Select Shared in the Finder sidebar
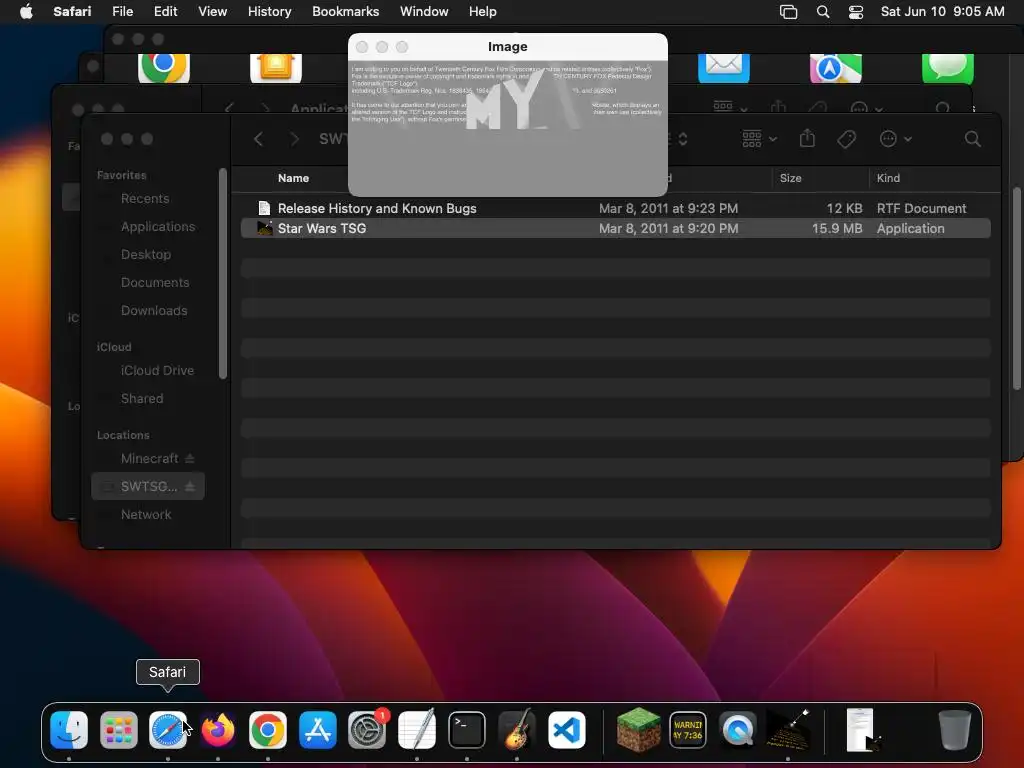Screen dimensions: 1024x768 tap(142, 398)
